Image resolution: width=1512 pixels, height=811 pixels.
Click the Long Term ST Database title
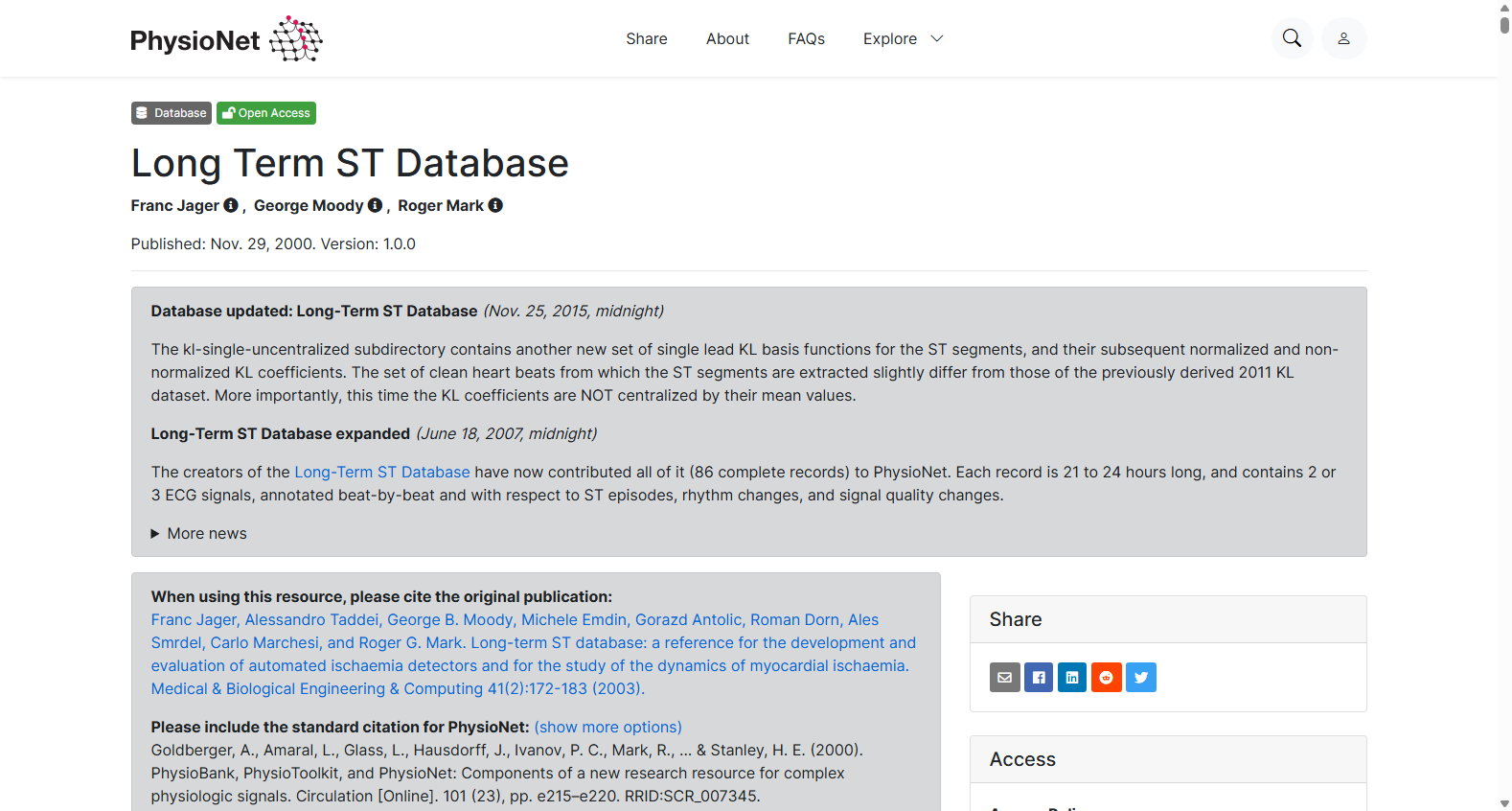pos(350,163)
